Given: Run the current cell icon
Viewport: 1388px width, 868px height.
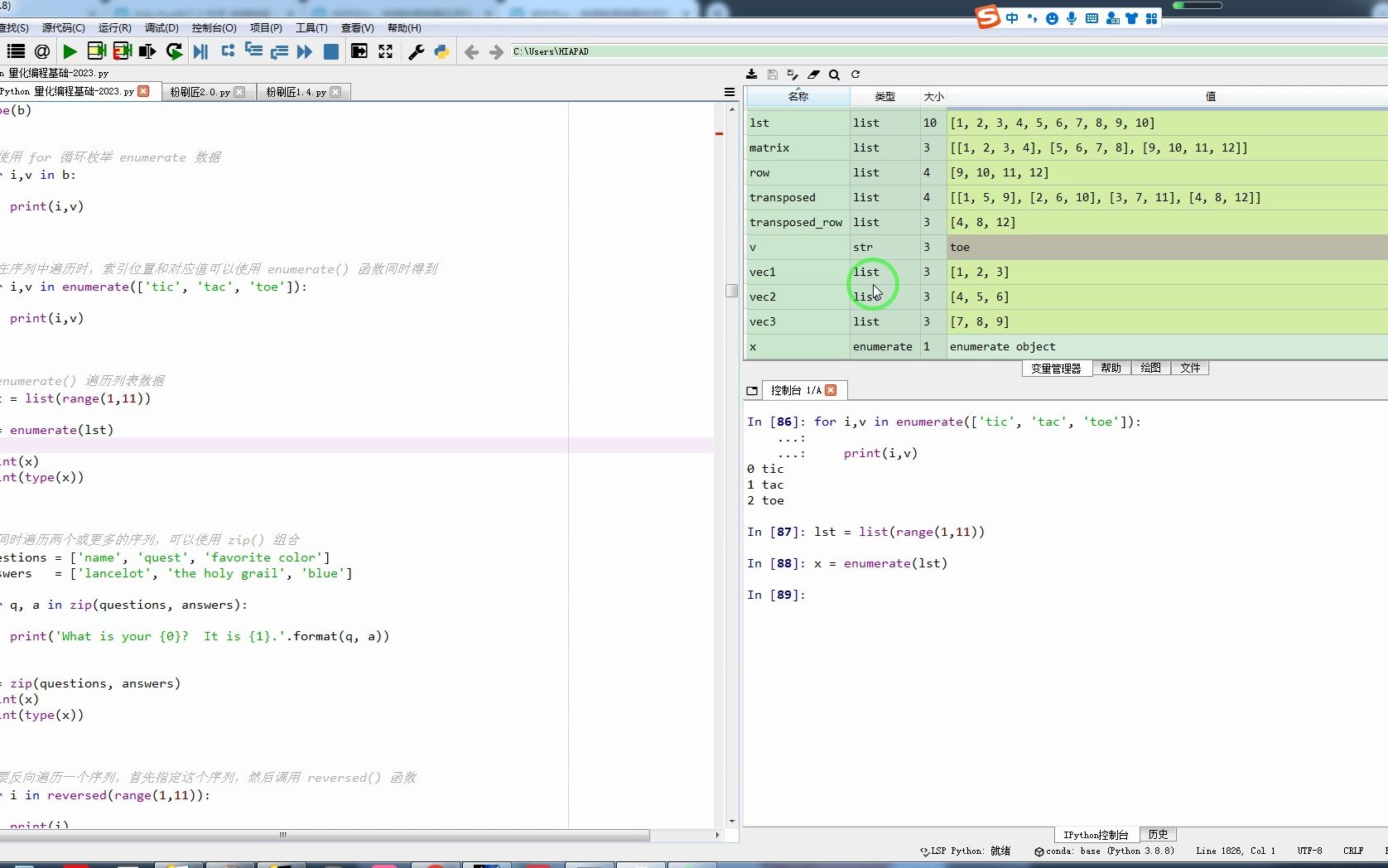Looking at the screenshot, I should point(96,51).
